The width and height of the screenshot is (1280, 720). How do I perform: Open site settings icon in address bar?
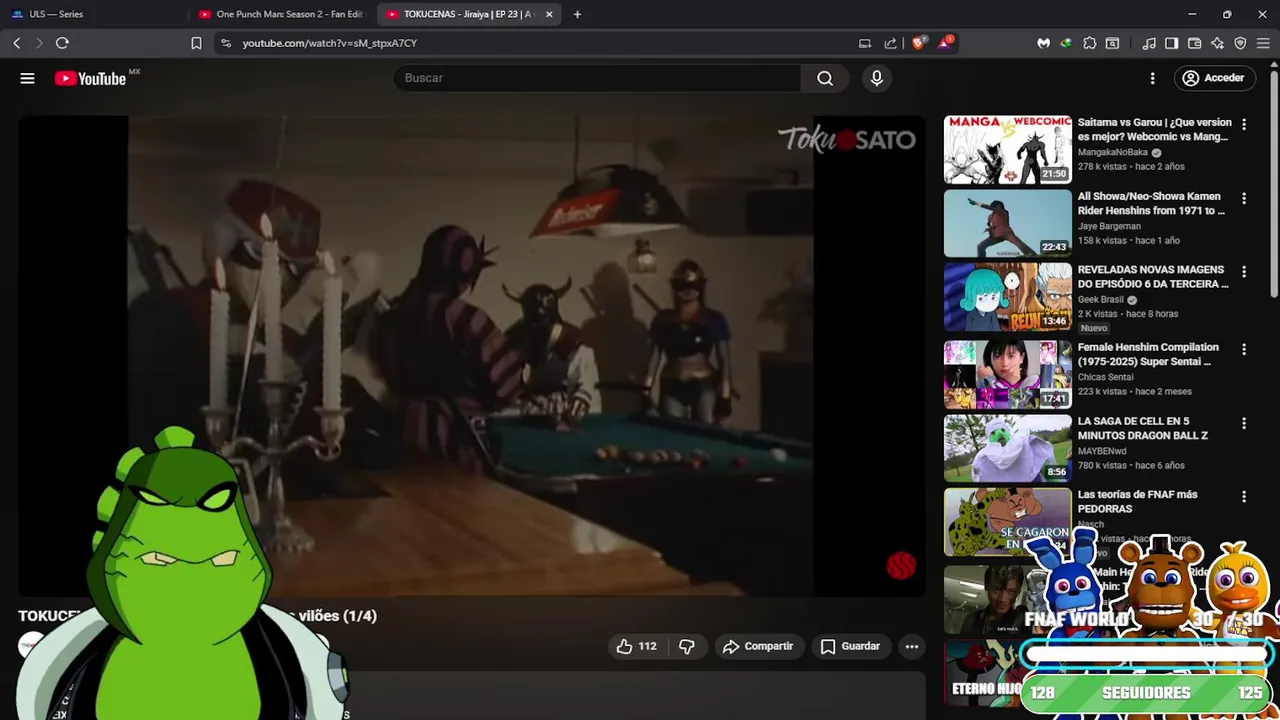(226, 43)
